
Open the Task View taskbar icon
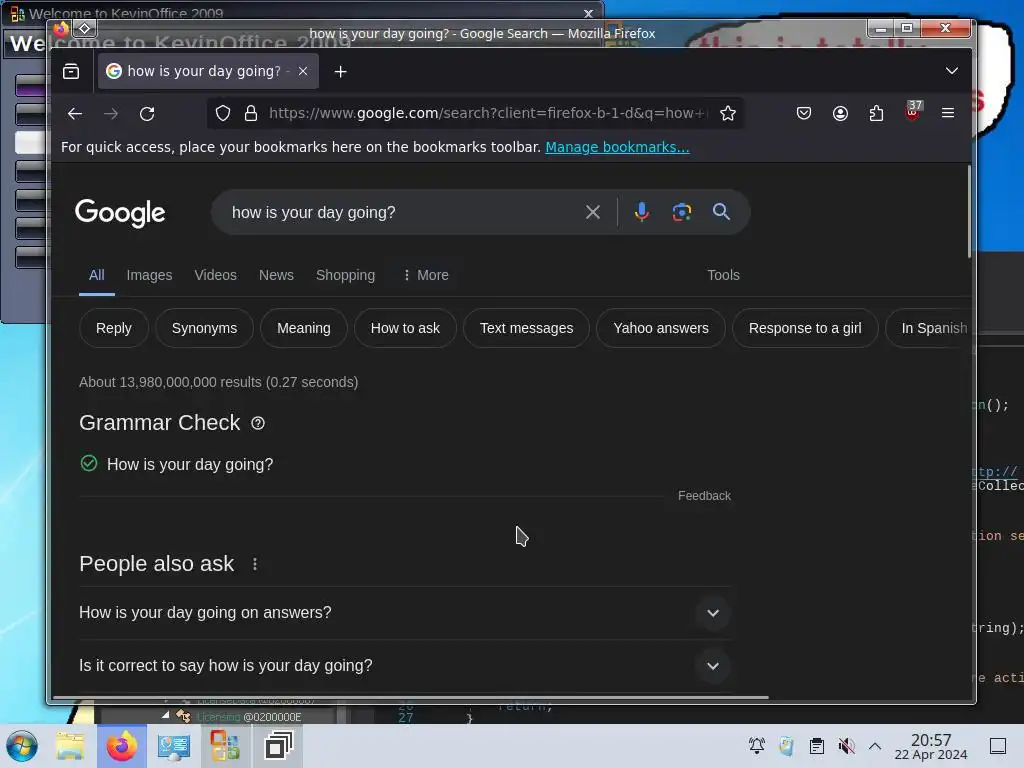coord(278,746)
